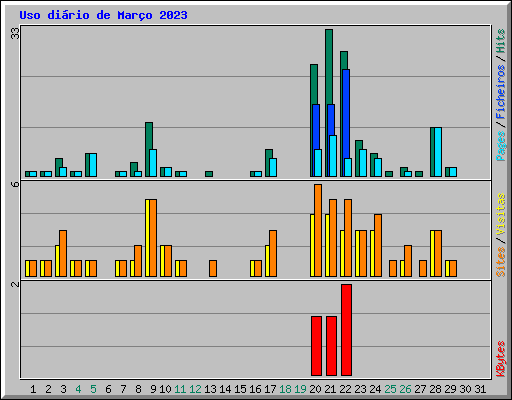Click the green weekend day 18 label
The height and width of the screenshot is (400, 512).
tap(285, 389)
